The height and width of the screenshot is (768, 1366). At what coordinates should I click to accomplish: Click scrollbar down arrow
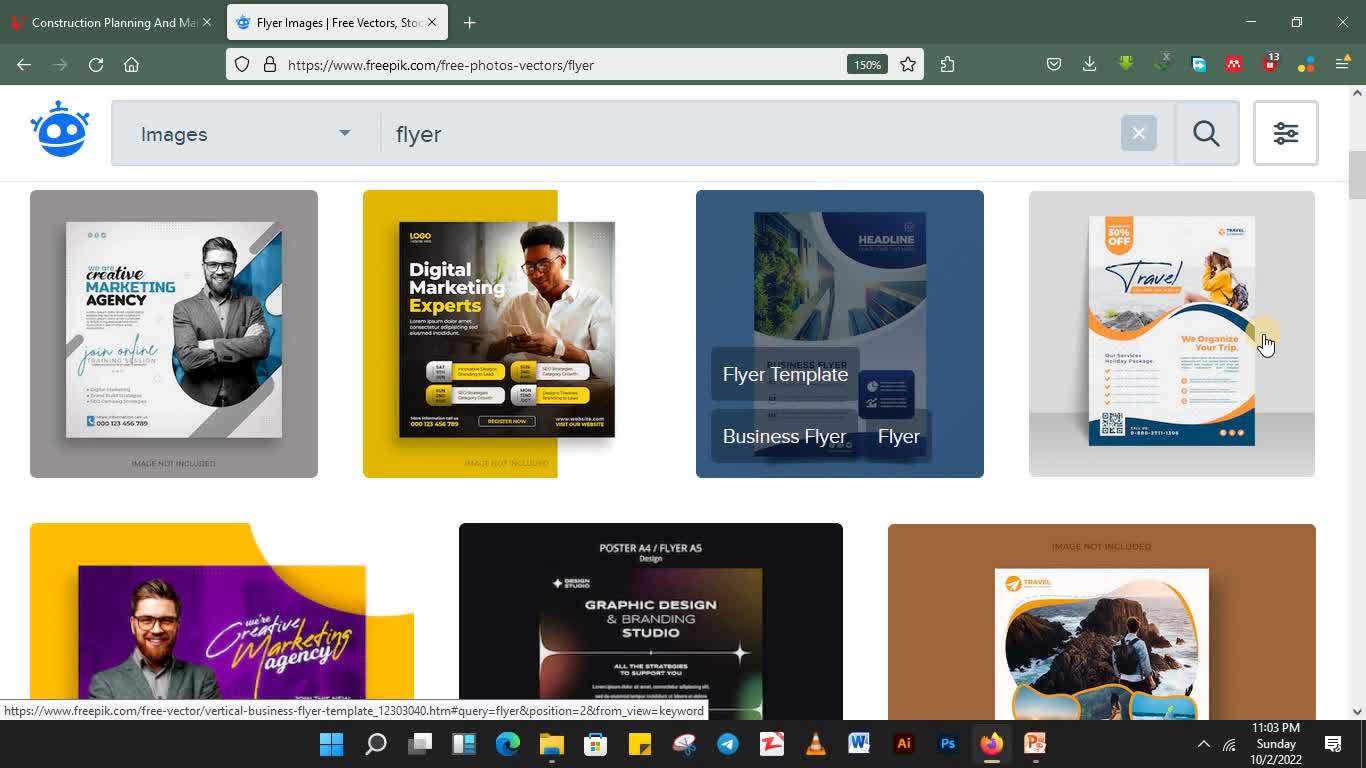1357,712
